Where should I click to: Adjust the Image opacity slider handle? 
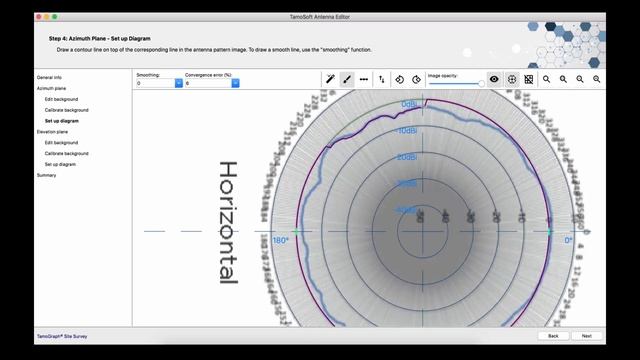click(x=481, y=84)
